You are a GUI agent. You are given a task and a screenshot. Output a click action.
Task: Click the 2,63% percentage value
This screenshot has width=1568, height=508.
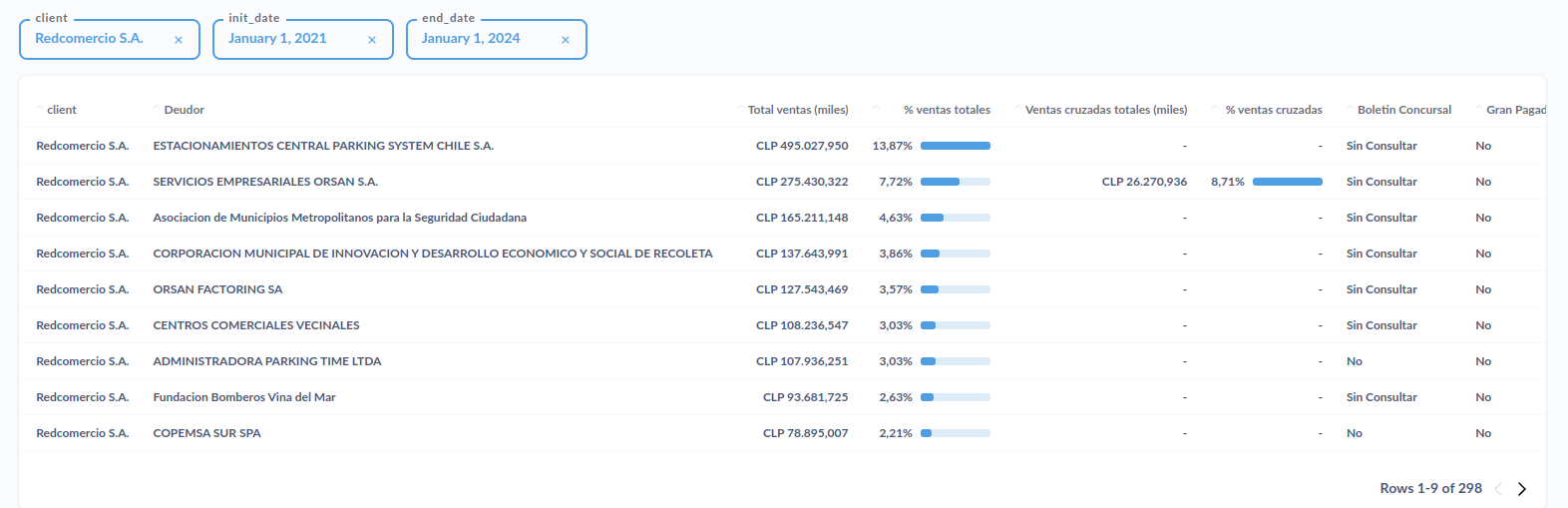896,397
